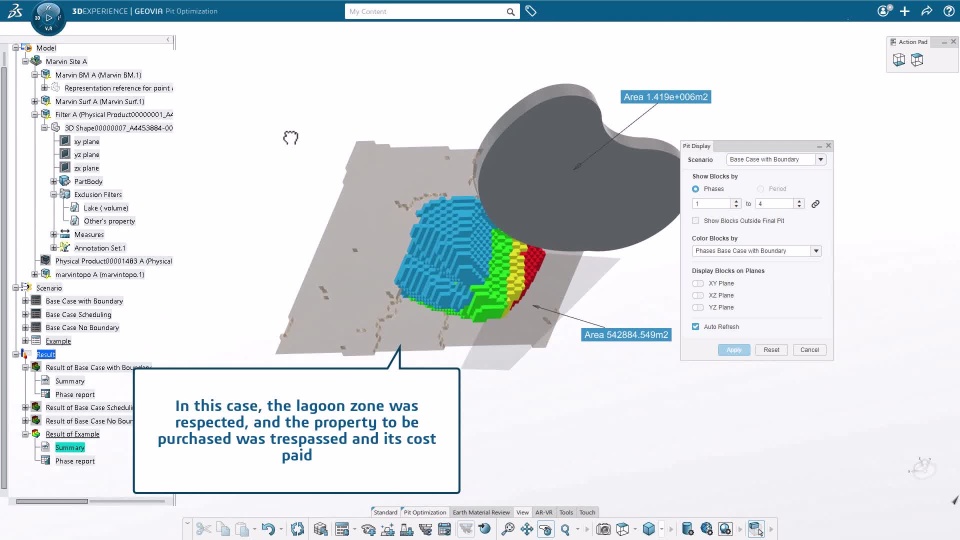Switch to the Pit Optimization tab

[x=425, y=512]
